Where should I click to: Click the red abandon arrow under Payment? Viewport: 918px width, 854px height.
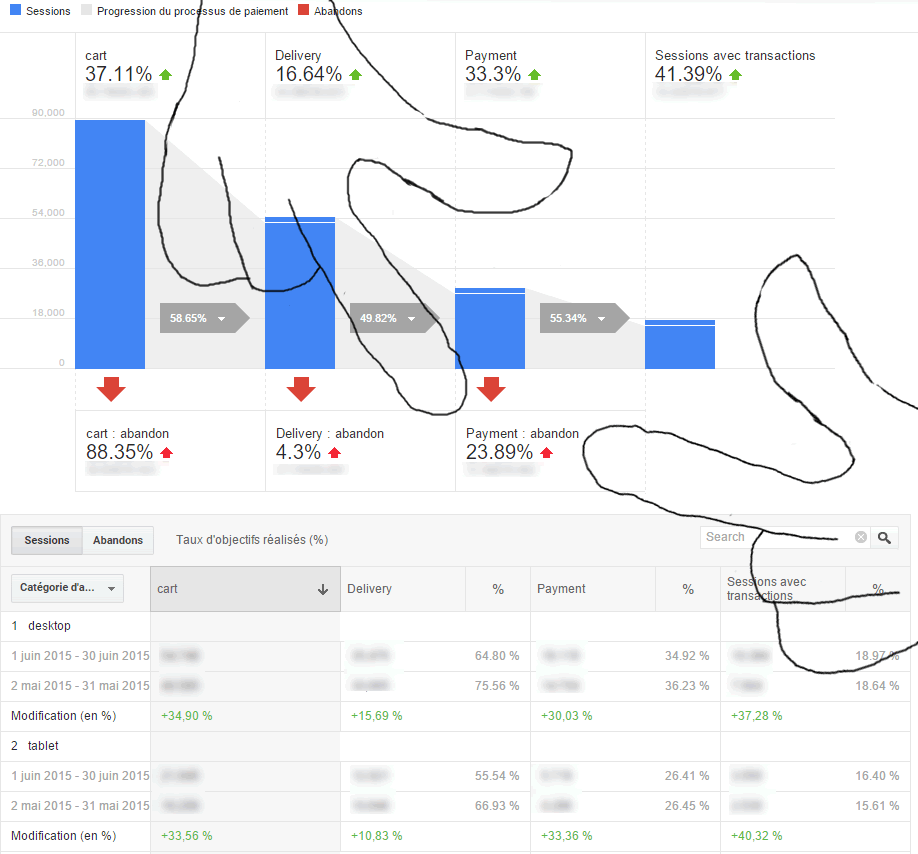click(490, 389)
